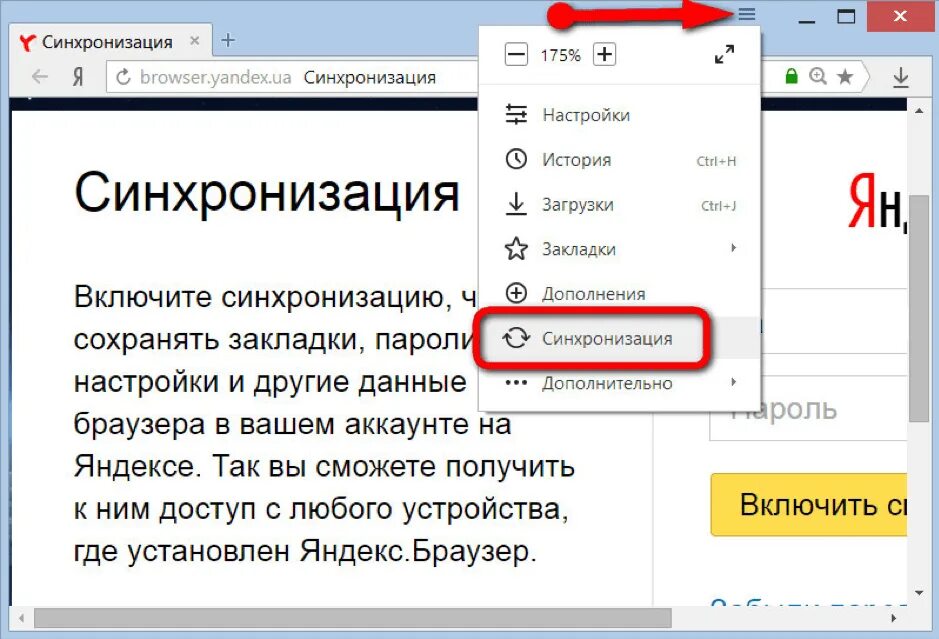Close the Синхронизация tab

tap(195, 41)
